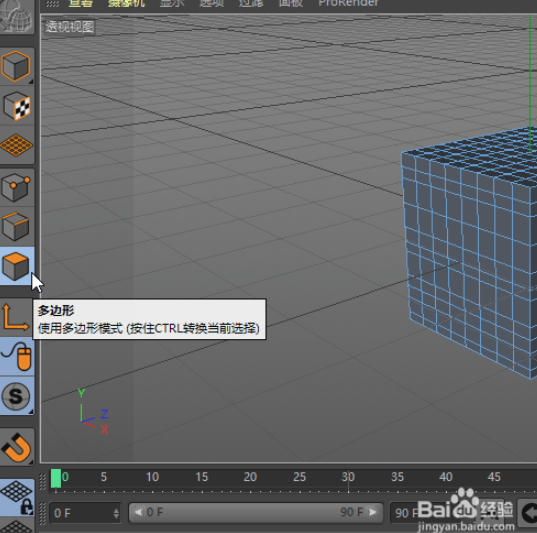Open the ProRender menu
The image size is (537, 533).
[348, 3]
